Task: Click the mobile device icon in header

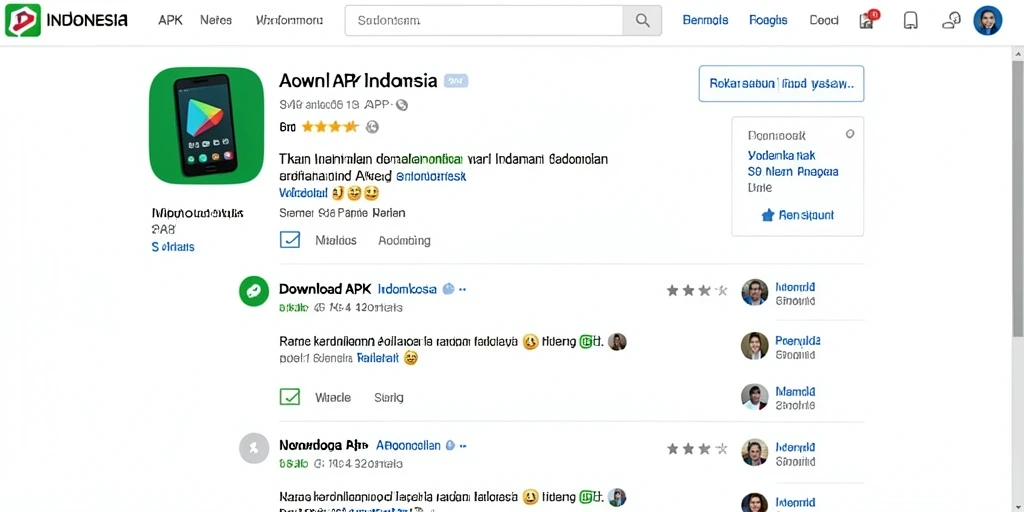Action: coord(910,20)
